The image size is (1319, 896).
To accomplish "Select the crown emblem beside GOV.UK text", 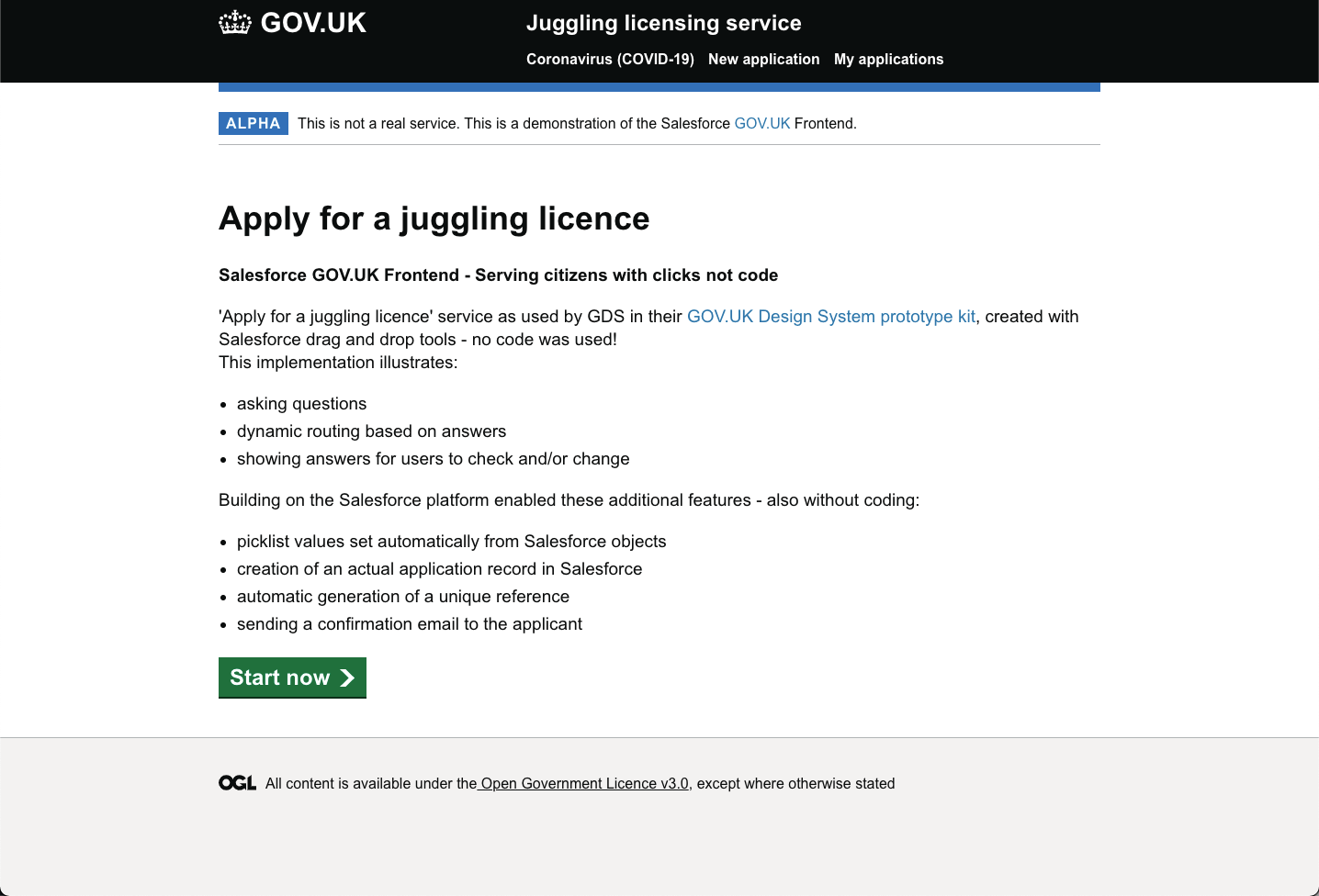I will 235,22.
